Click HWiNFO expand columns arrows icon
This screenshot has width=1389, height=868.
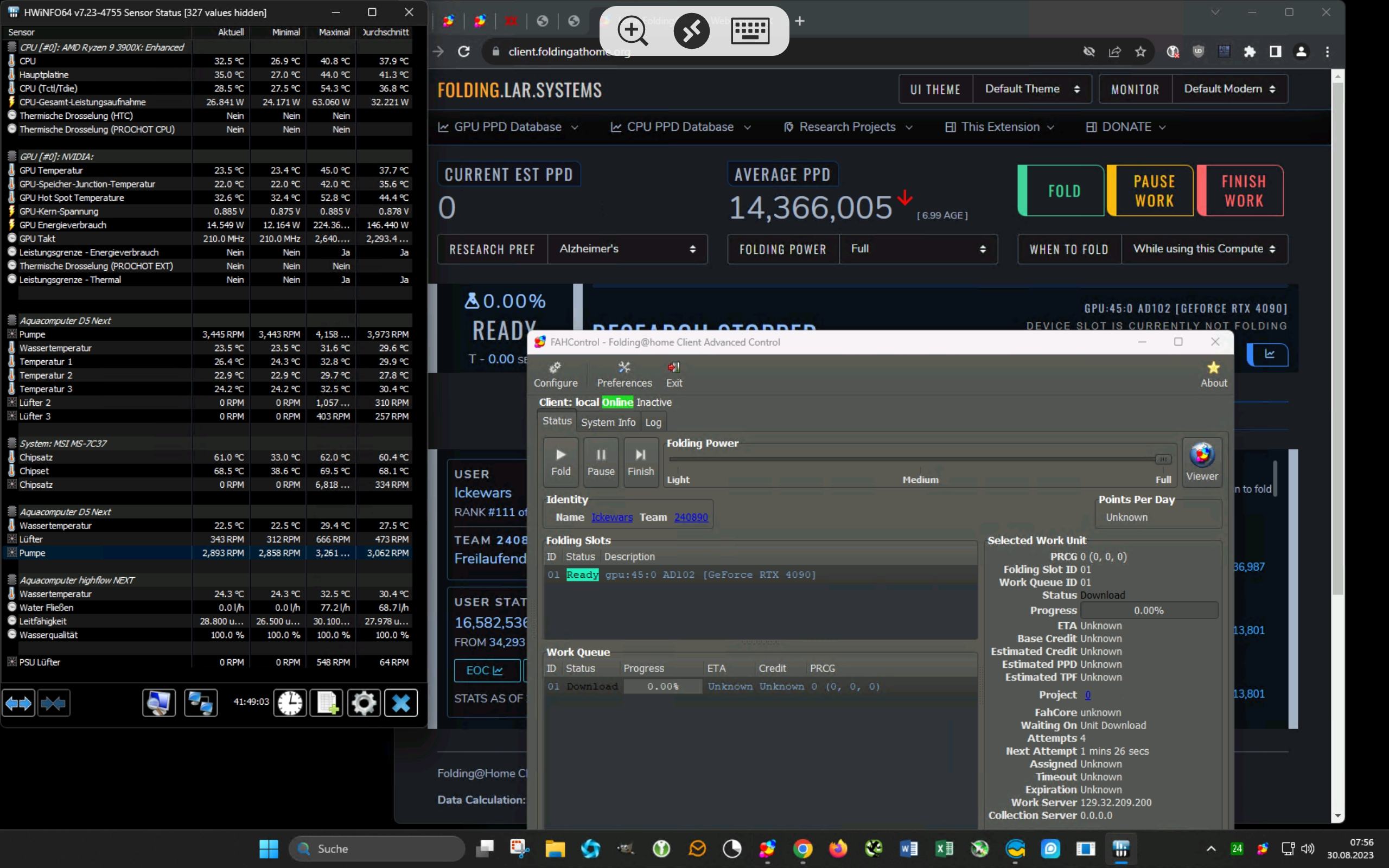[18, 703]
